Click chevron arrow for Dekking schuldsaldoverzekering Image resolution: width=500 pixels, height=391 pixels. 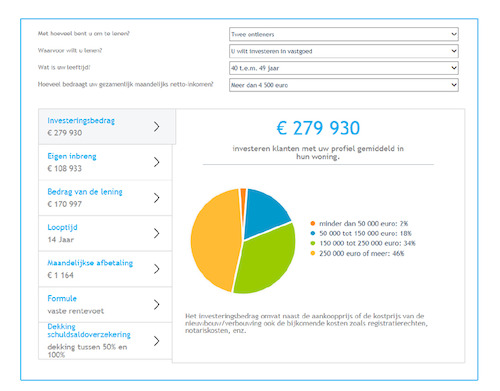point(156,341)
